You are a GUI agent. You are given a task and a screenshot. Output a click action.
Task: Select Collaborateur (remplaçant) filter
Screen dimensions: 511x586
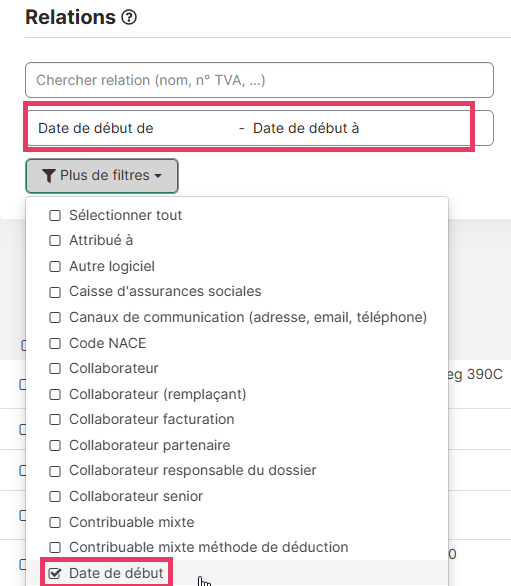(x=55, y=394)
